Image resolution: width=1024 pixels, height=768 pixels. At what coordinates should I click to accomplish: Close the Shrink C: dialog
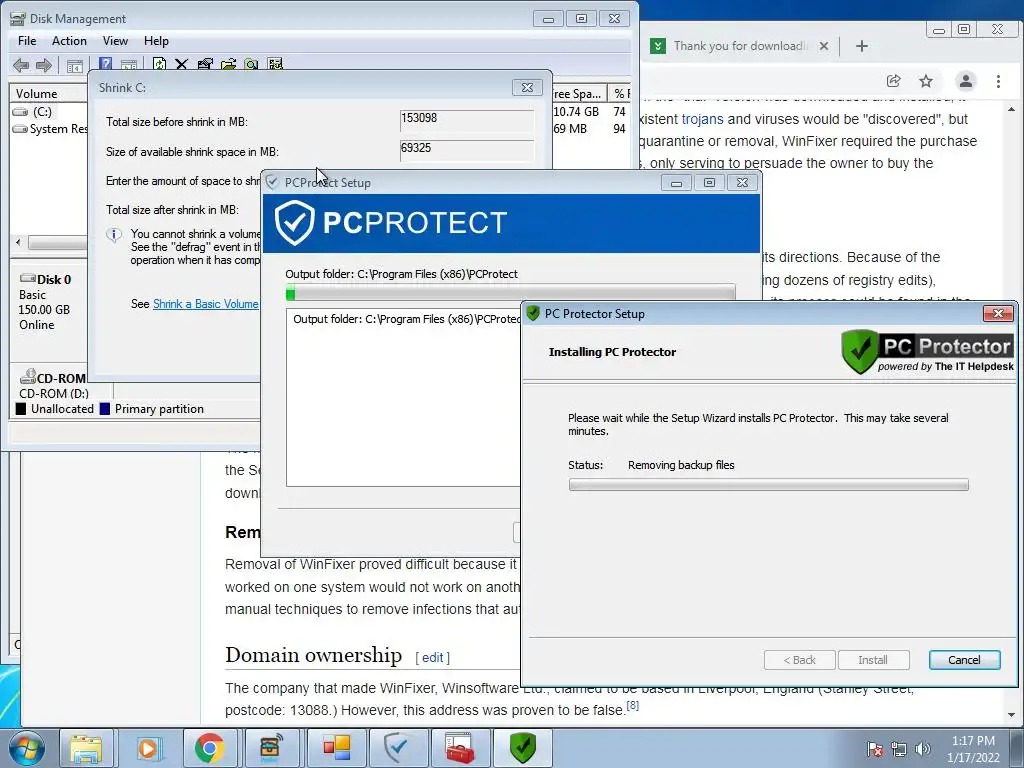[x=527, y=88]
